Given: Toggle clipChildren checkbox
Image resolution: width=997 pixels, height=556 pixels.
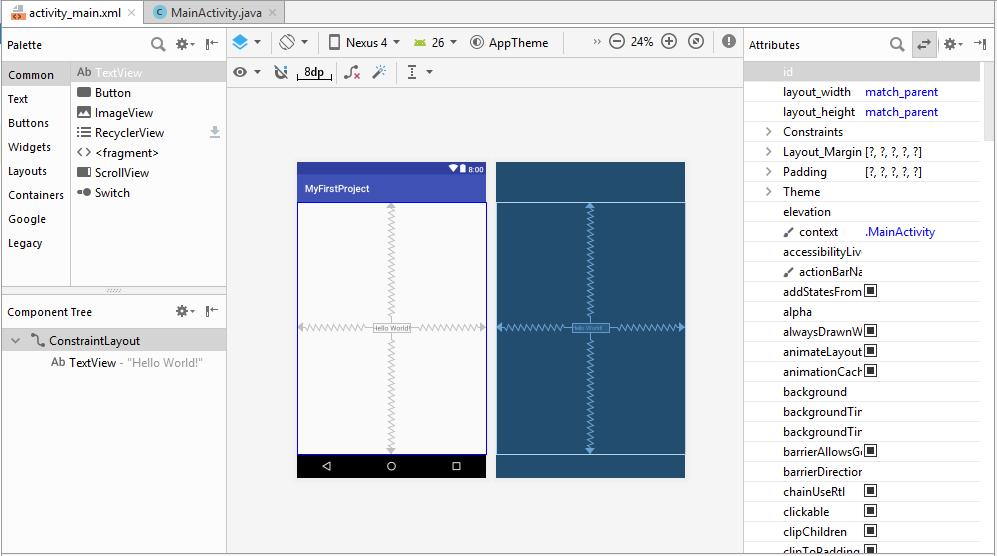Looking at the screenshot, I should tap(870, 531).
